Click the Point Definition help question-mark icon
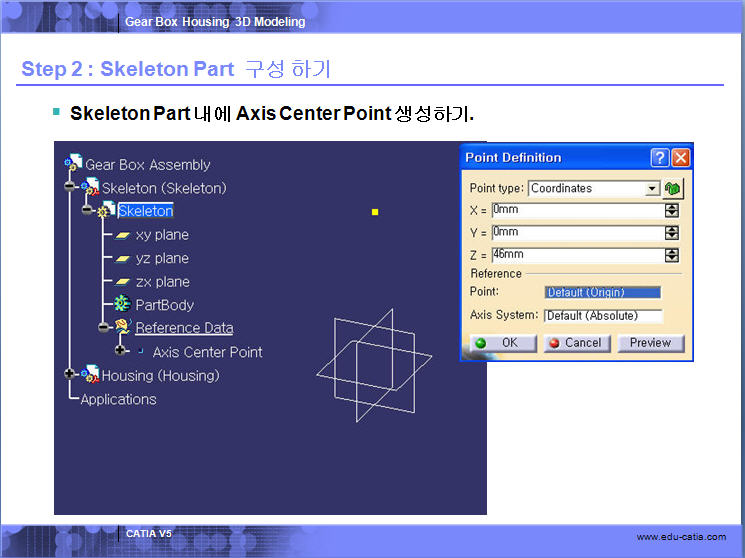 click(x=659, y=158)
